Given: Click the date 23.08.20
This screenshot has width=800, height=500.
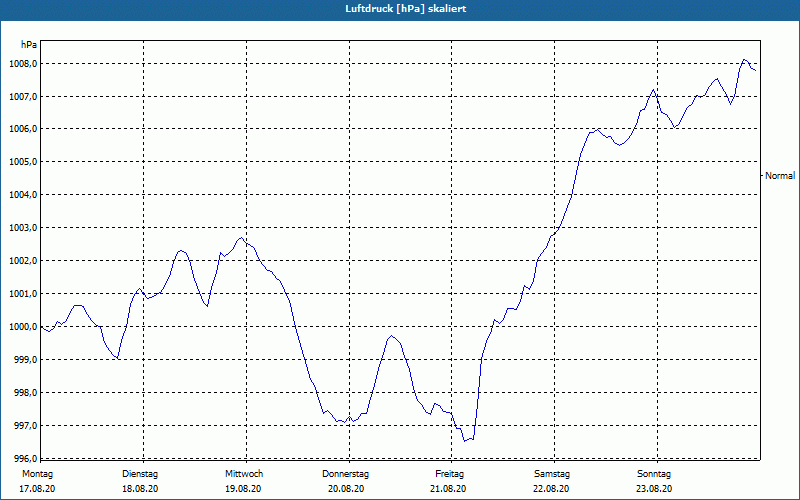Looking at the screenshot, I should click(x=654, y=489).
